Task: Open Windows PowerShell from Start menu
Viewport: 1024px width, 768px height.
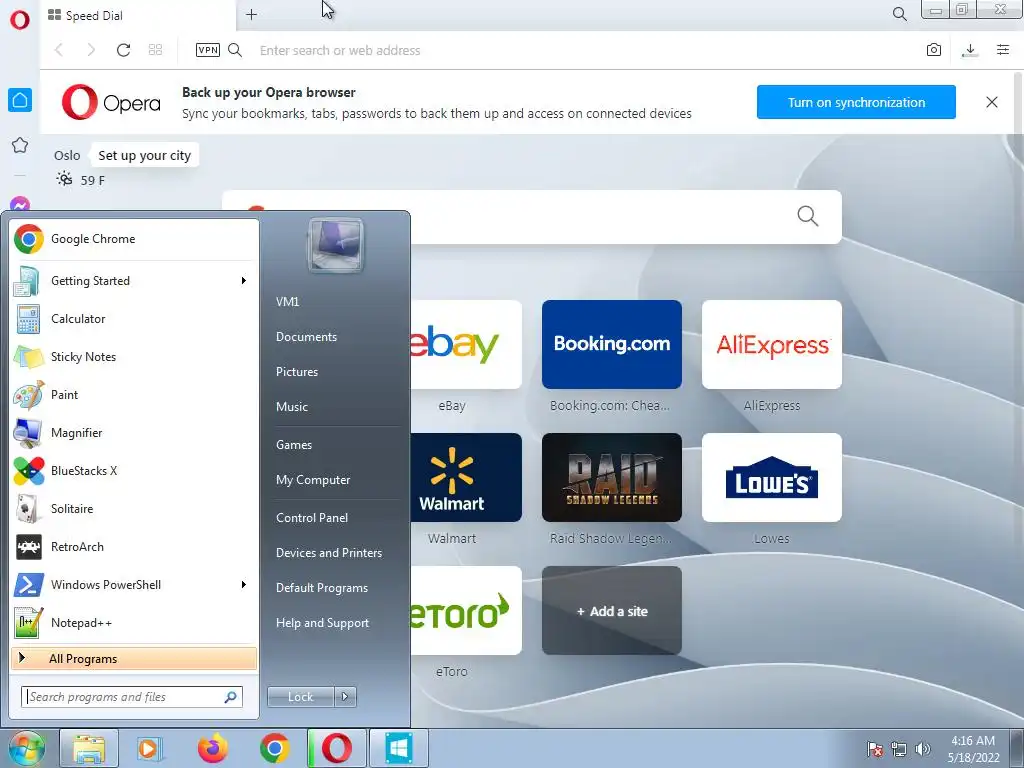Action: (135, 584)
